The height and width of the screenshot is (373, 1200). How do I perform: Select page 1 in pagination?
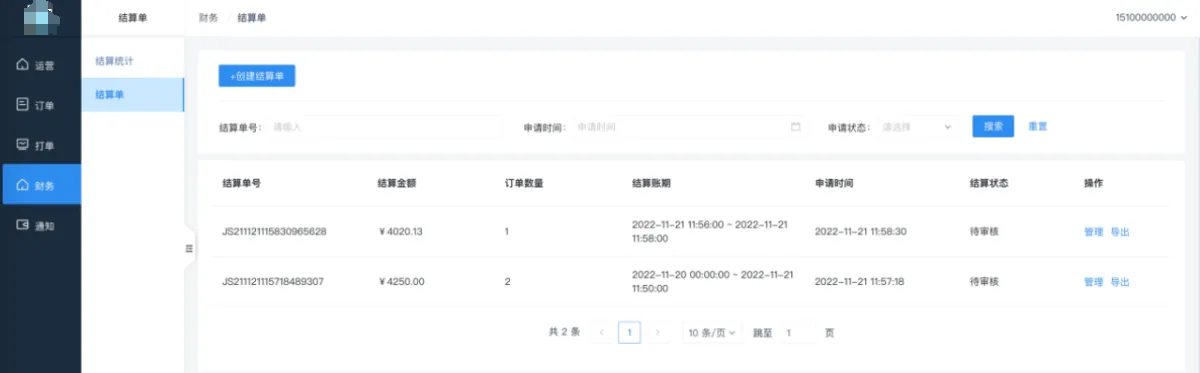629,332
